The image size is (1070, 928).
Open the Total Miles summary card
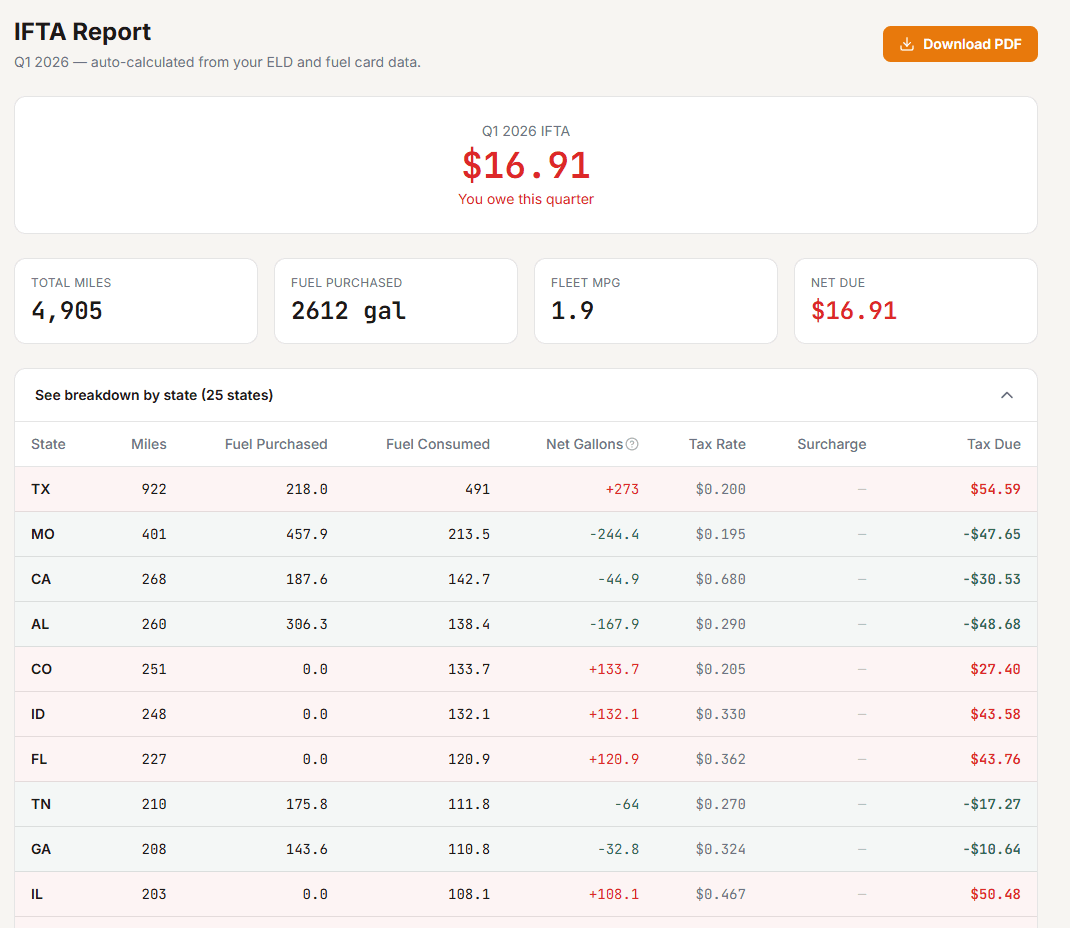click(x=136, y=301)
